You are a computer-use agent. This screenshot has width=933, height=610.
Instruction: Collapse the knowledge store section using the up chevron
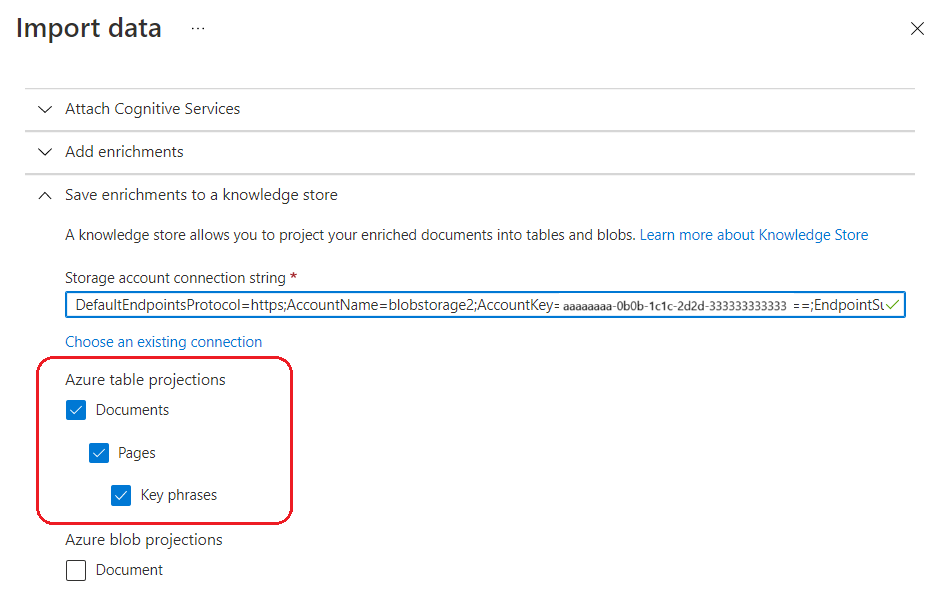[x=45, y=195]
